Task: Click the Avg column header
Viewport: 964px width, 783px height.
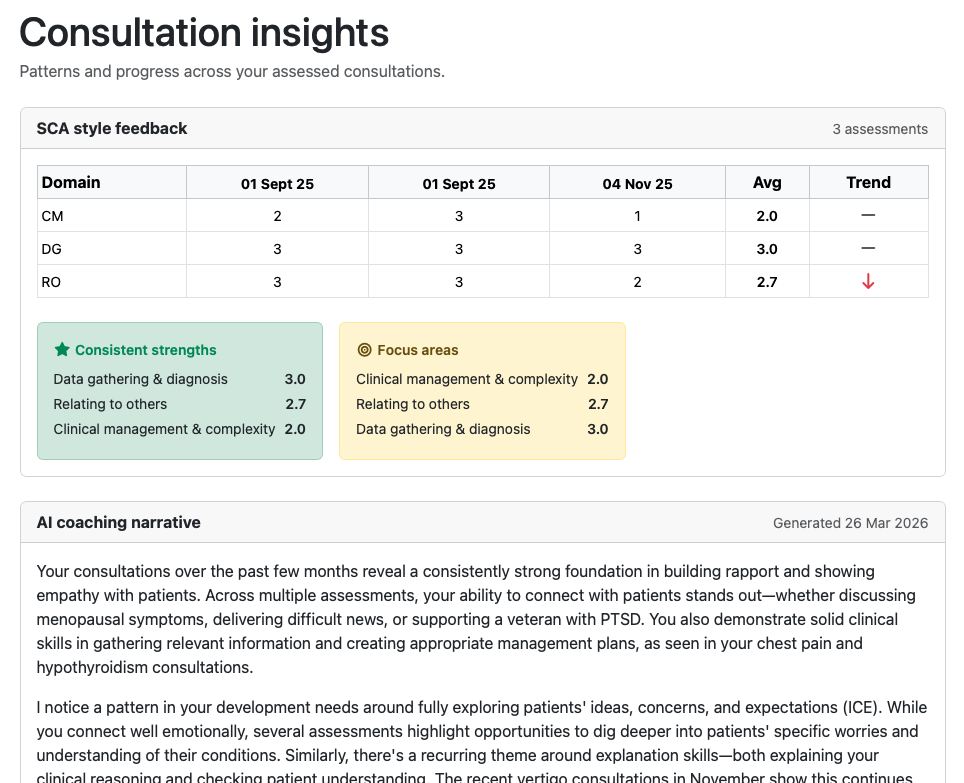Action: click(x=767, y=182)
